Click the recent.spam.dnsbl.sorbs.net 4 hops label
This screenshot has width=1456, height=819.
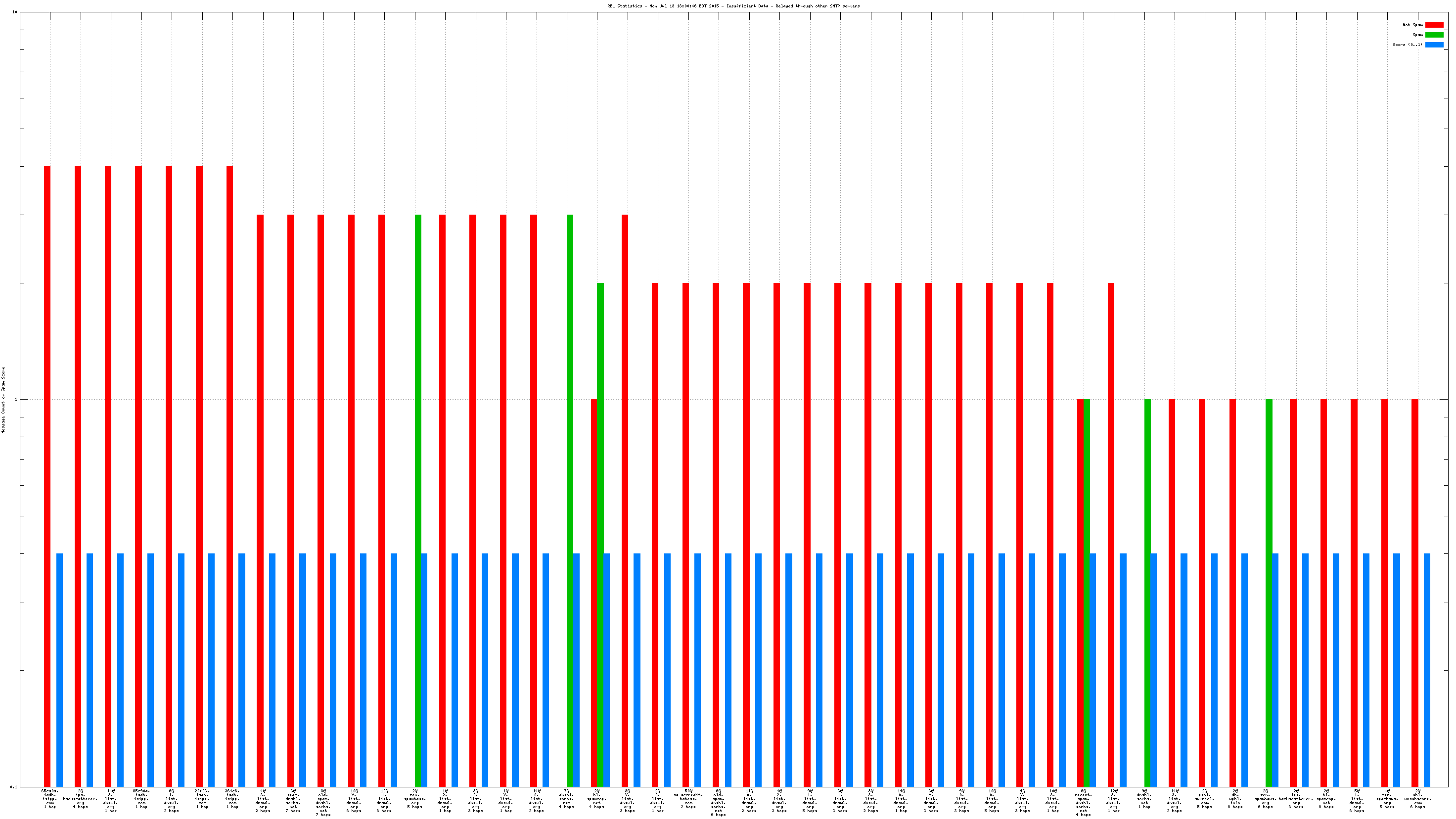point(1083,803)
